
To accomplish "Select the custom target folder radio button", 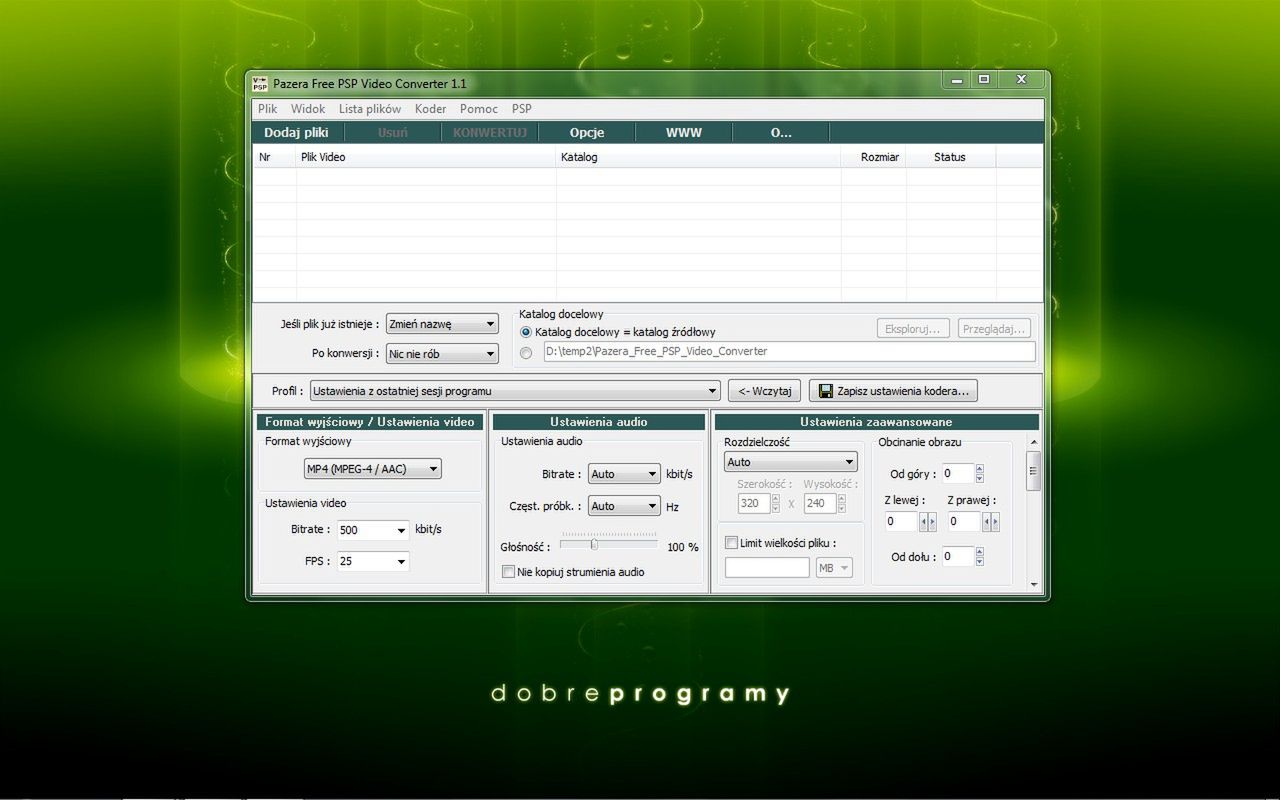I will point(526,352).
